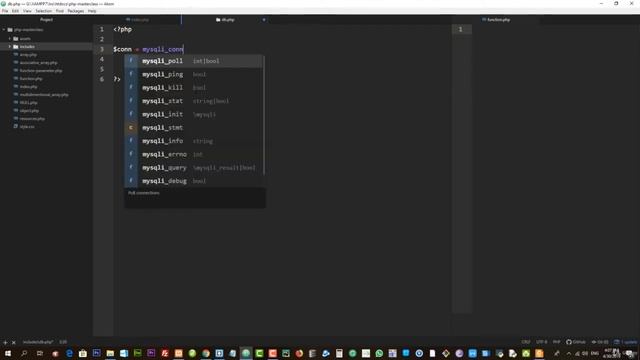Viewport: 640px width, 360px height.
Task: Open the Packages menu
Action: (76, 11)
